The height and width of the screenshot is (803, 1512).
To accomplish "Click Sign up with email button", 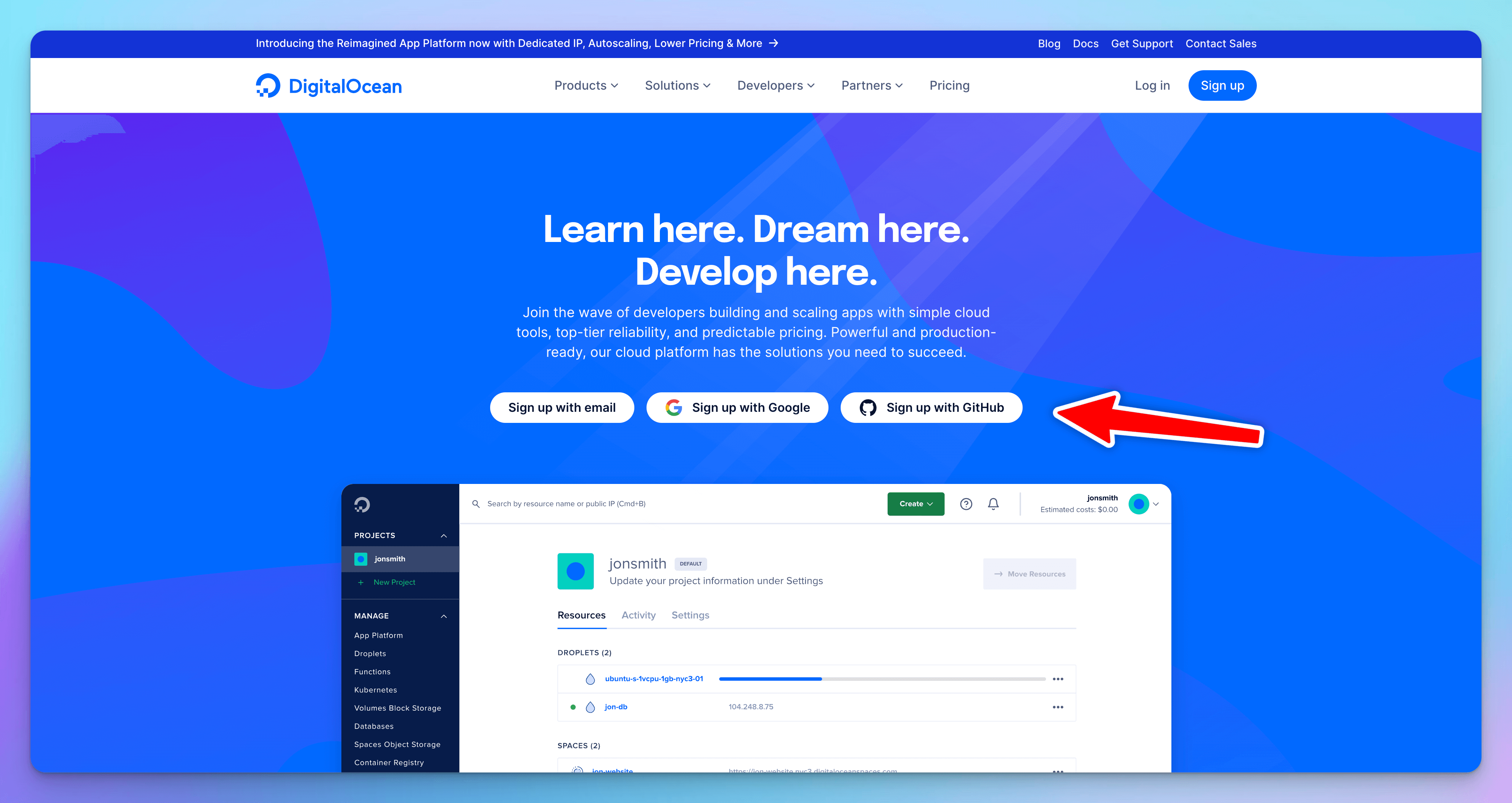I will click(x=562, y=407).
